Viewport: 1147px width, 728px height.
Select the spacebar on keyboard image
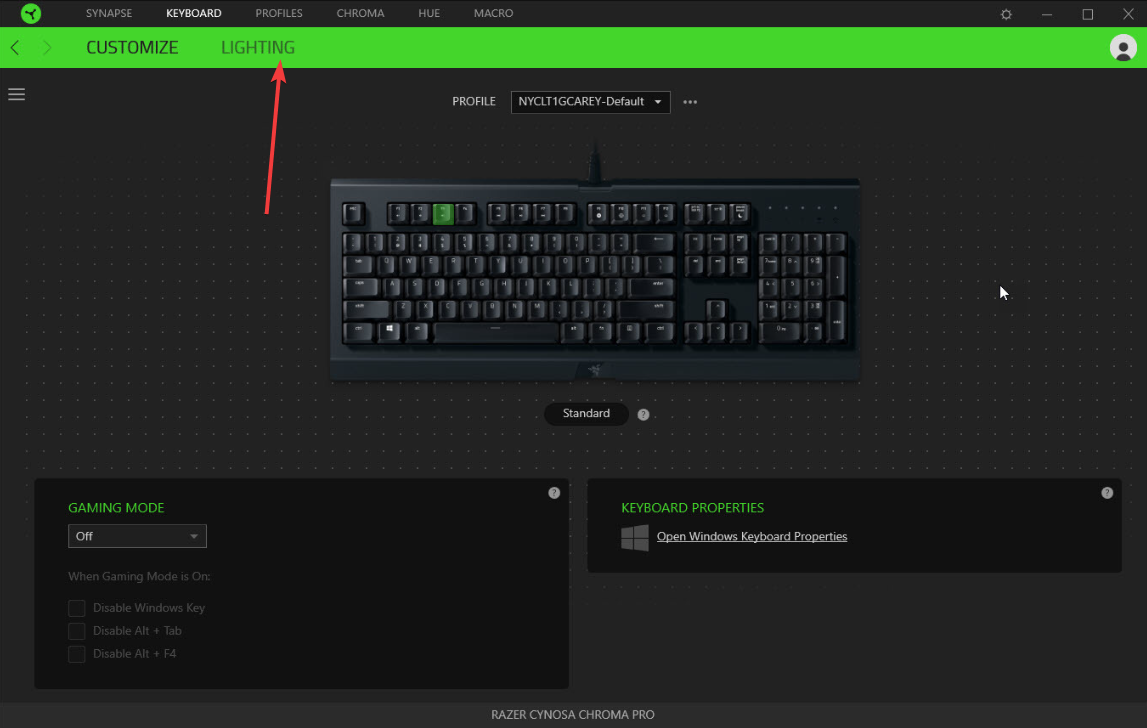(x=495, y=331)
